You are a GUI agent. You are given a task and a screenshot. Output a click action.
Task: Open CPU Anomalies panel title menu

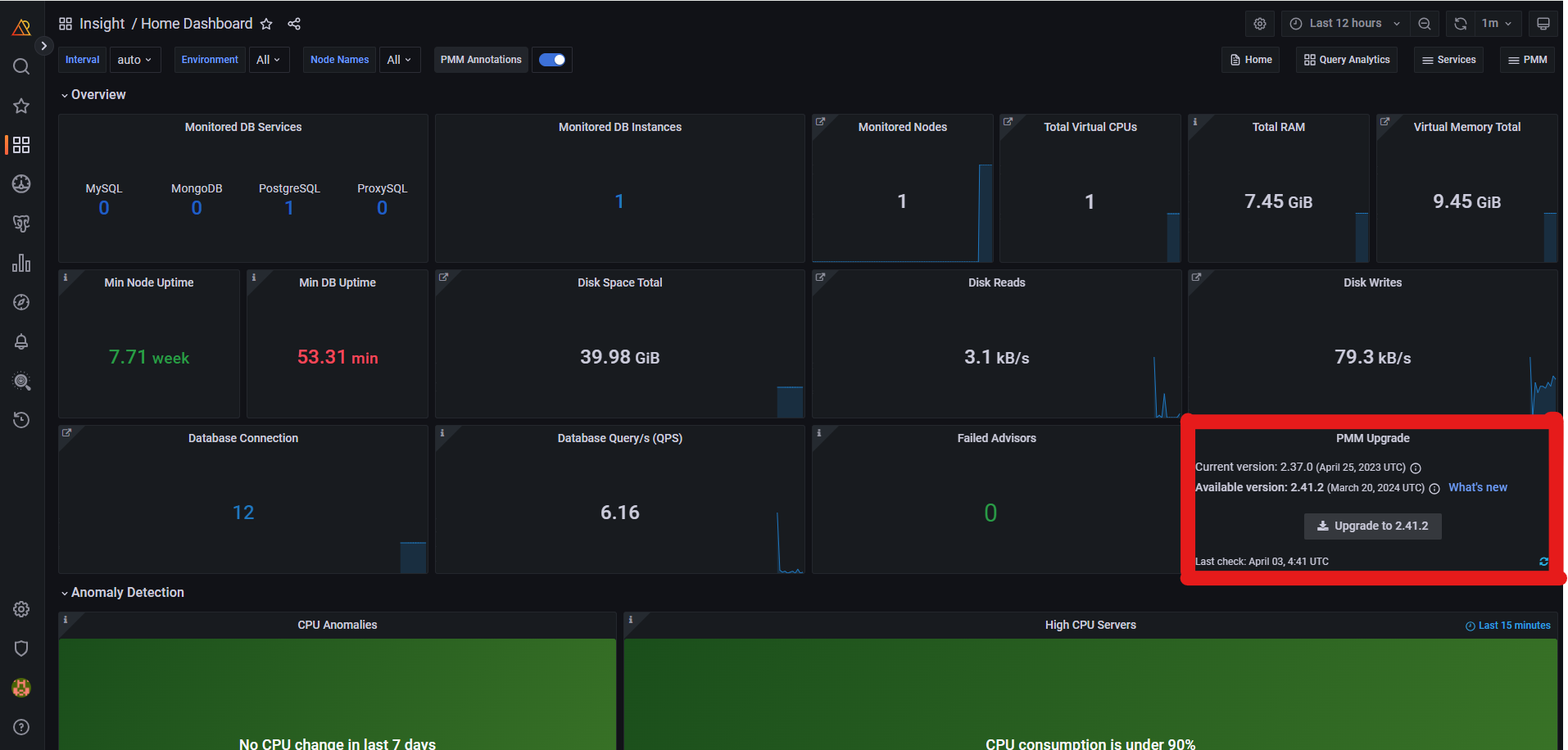point(338,625)
